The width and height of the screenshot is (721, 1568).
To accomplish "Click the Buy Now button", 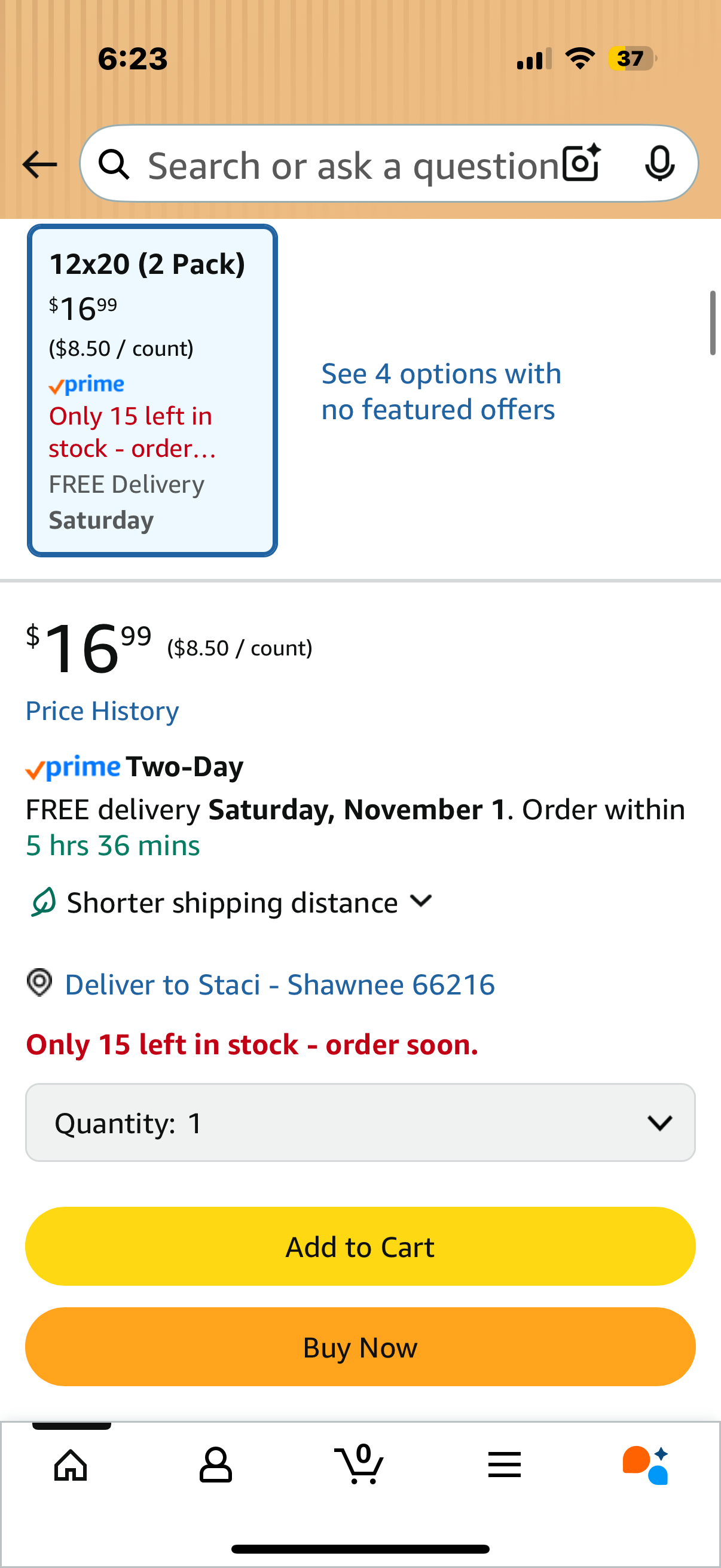I will pos(360,1347).
